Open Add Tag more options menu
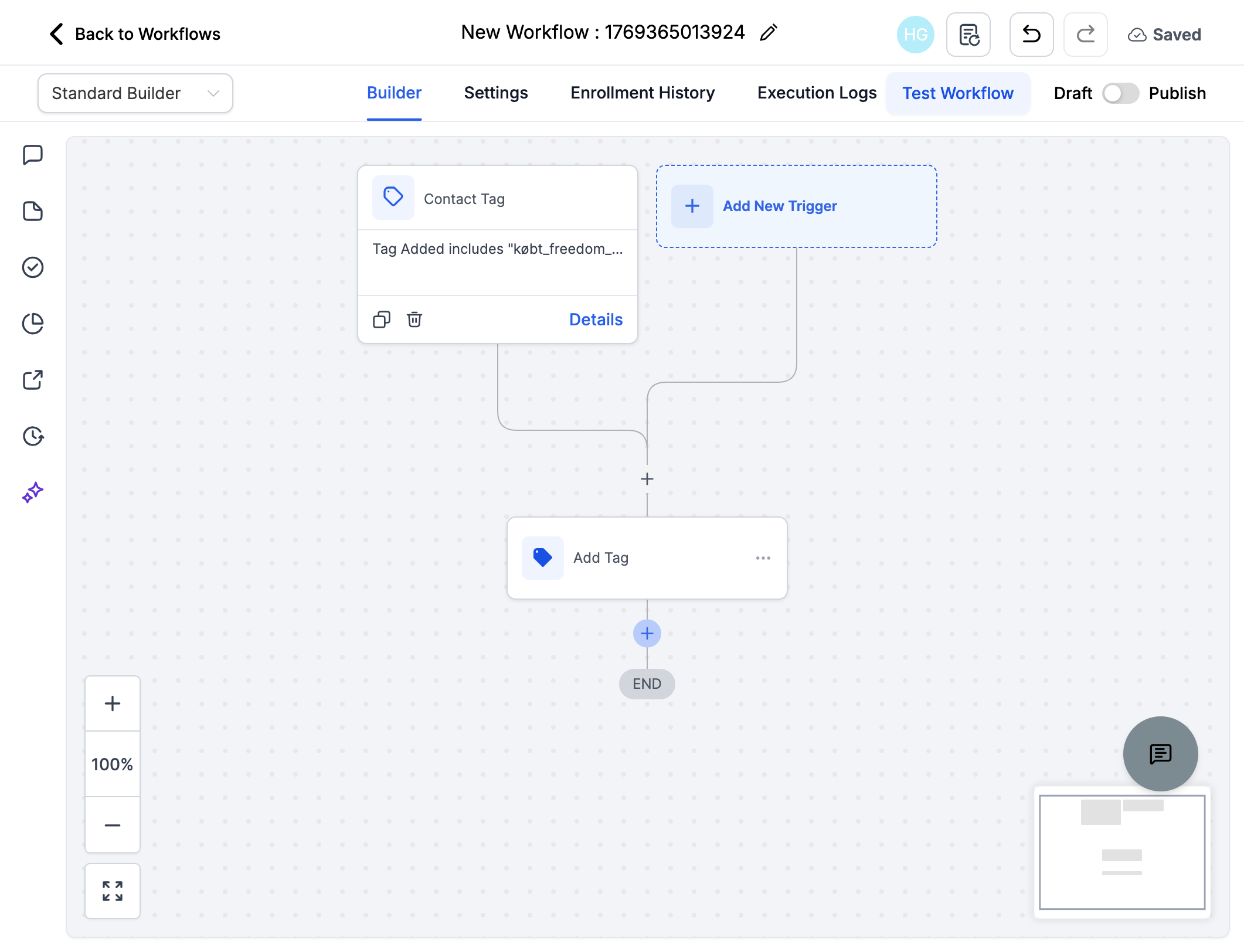Screen dimensions: 1244x952 pos(763,558)
